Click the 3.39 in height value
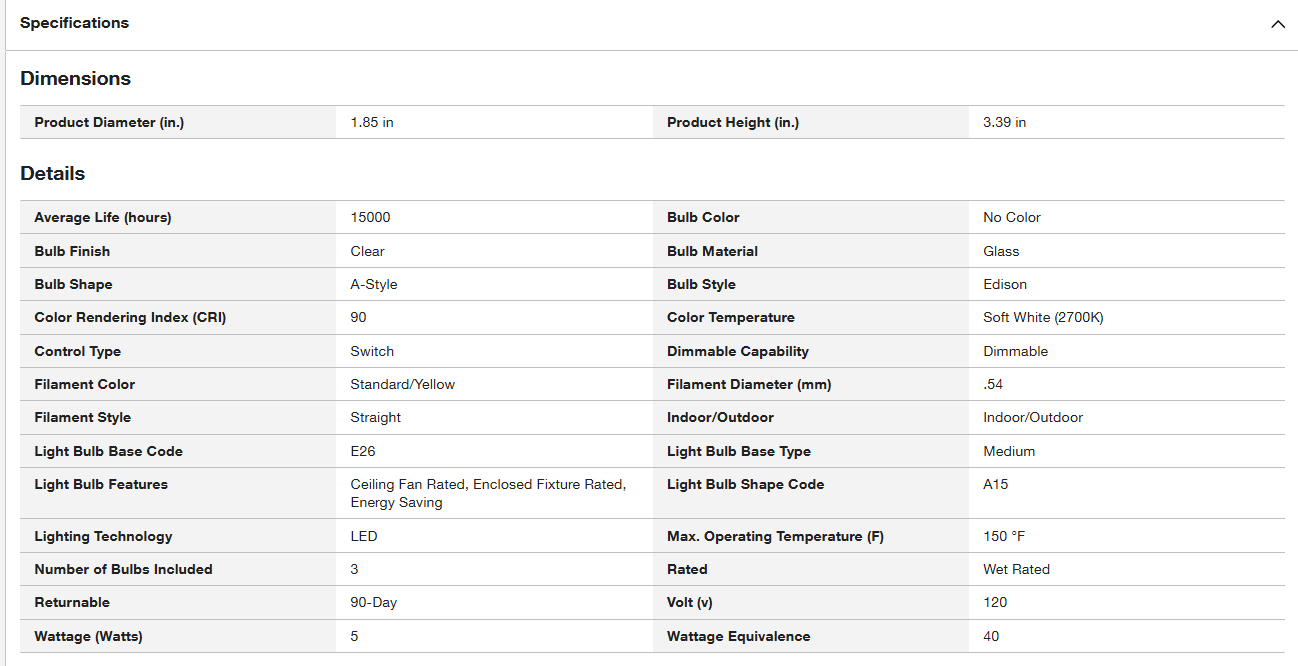Viewport: 1298px width, 666px height. (x=1005, y=122)
